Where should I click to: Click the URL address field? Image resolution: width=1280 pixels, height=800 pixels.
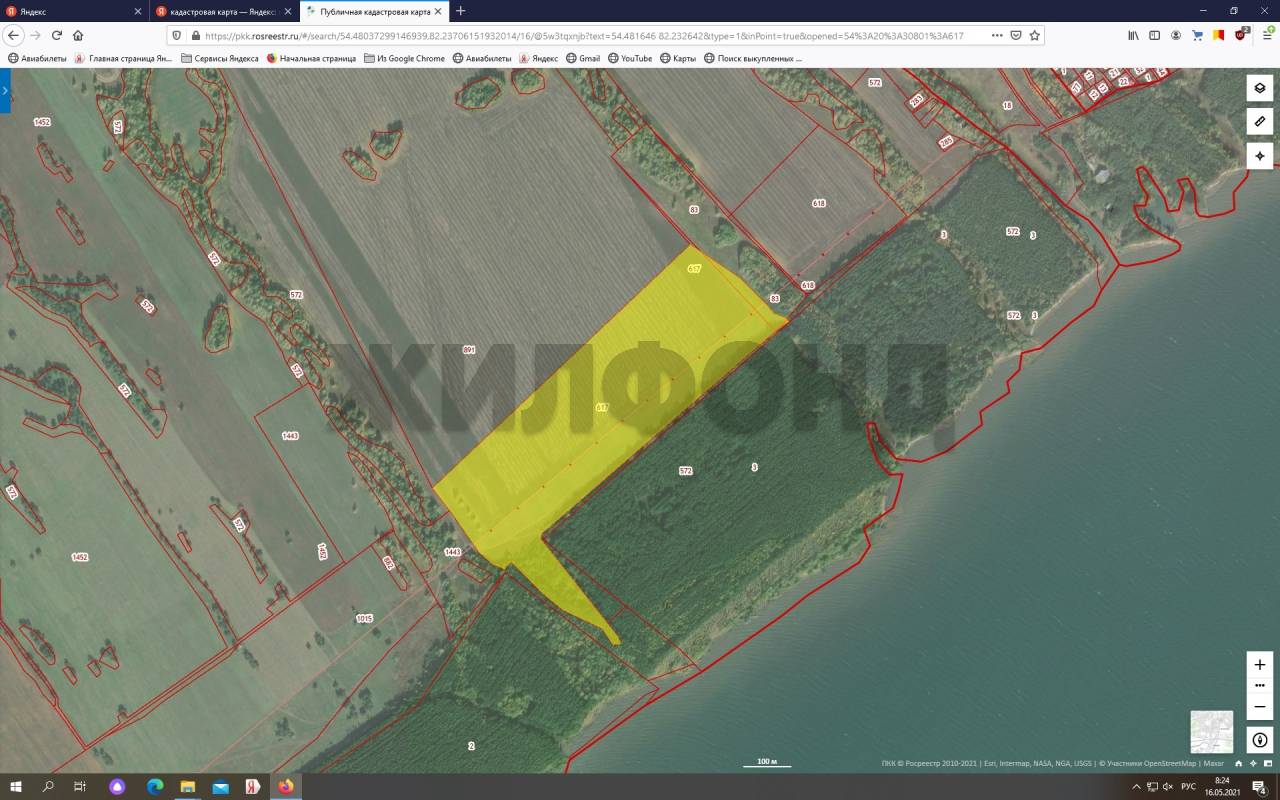(x=590, y=35)
